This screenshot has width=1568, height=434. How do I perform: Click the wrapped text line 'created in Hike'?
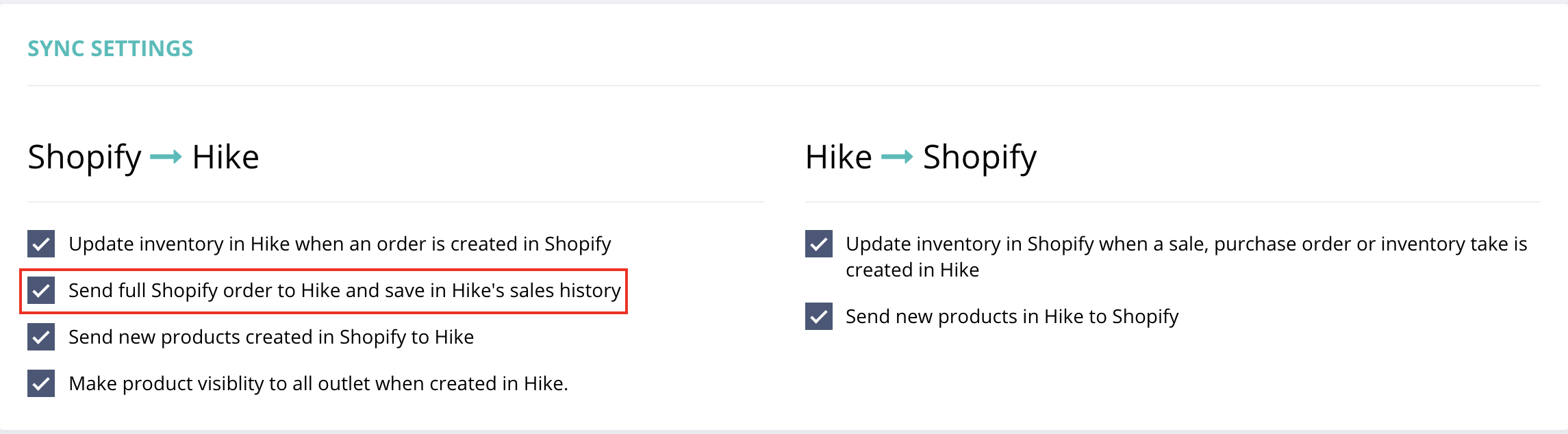tap(912, 270)
